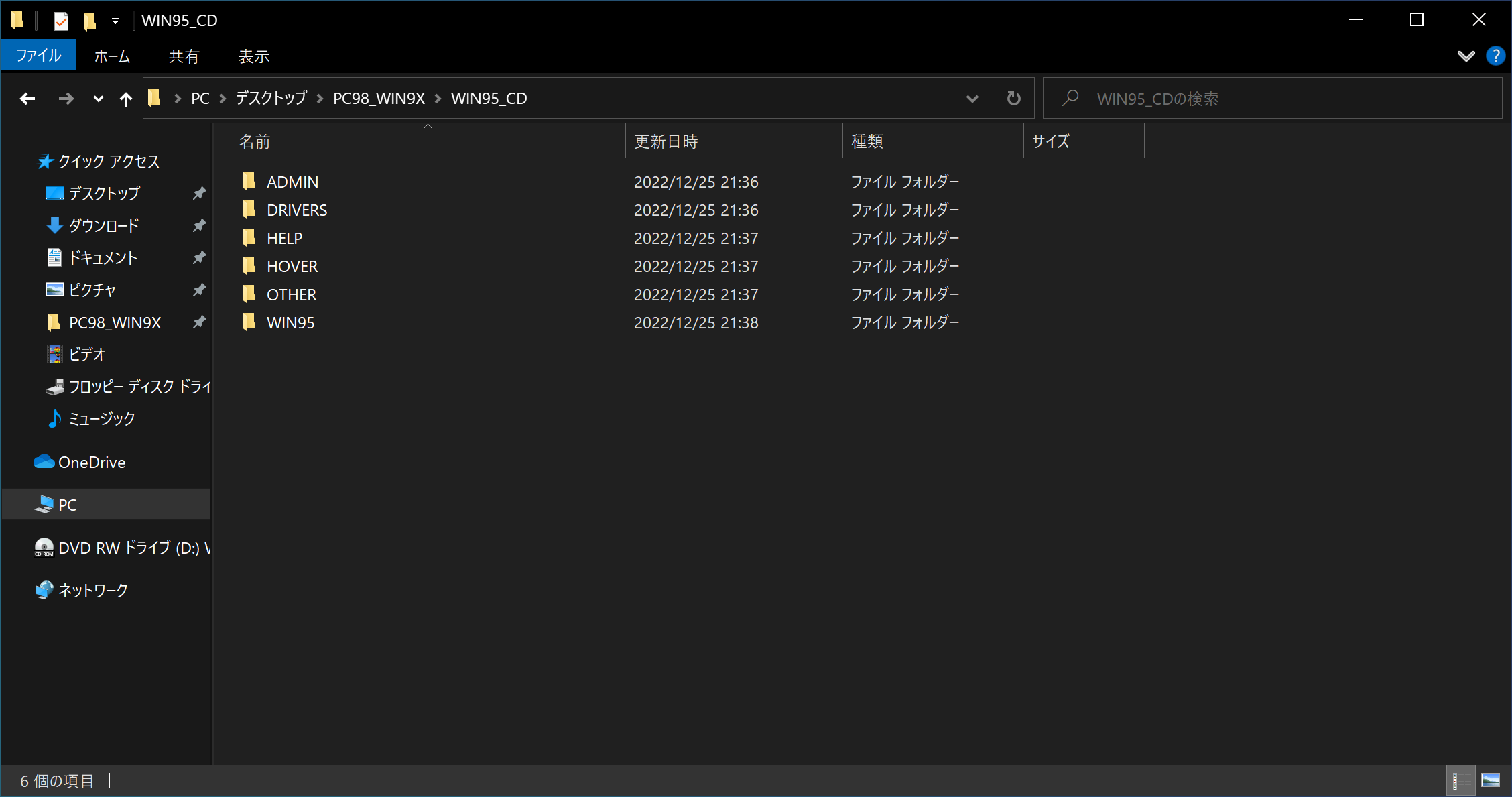Switch to details view in status bar
This screenshot has height=797, width=1512.
pos(1460,780)
